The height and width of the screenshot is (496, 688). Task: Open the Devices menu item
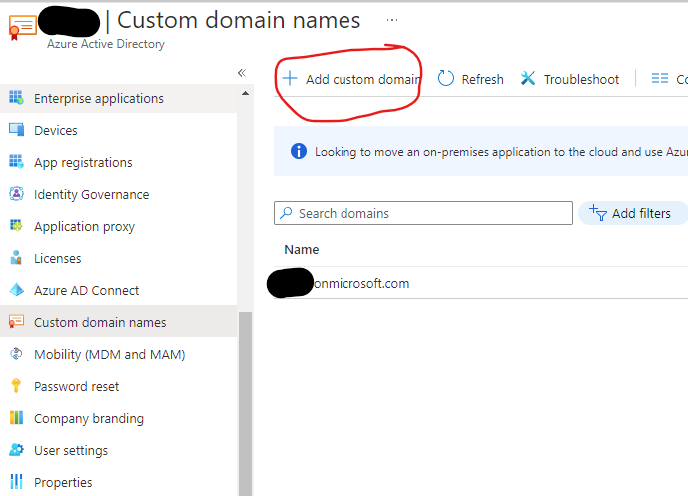118,130
